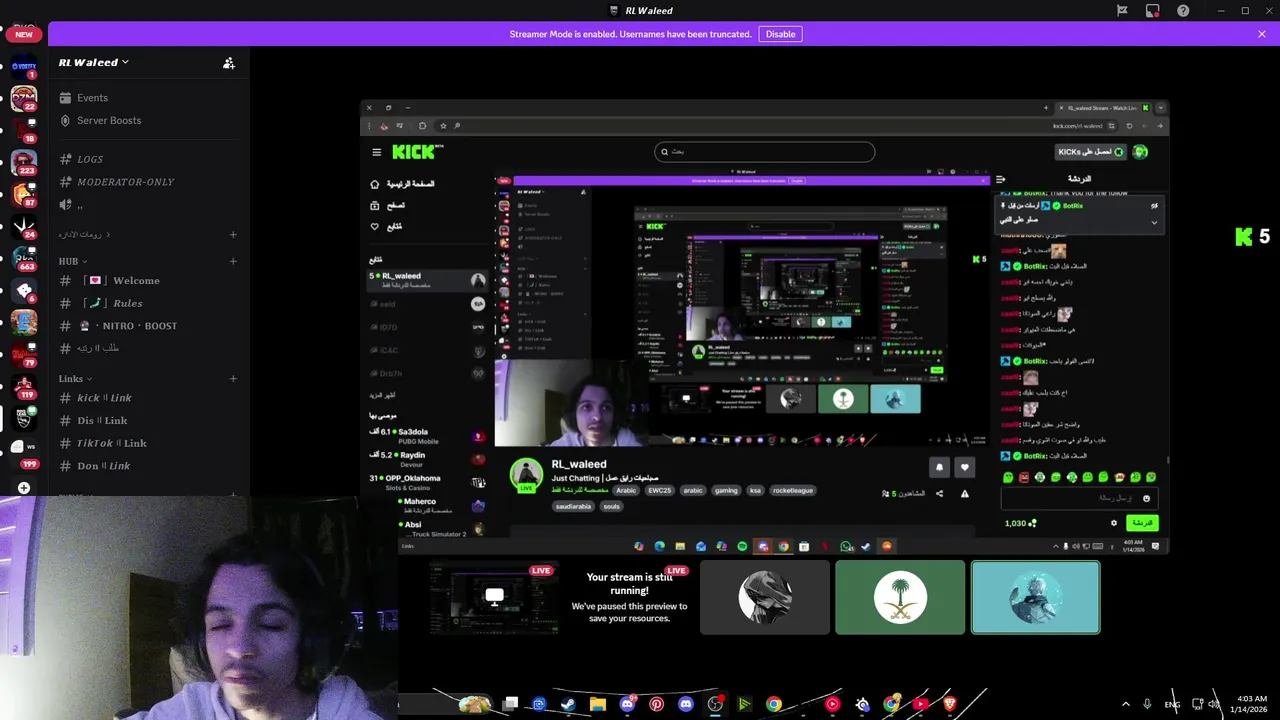Screen dimensions: 1280x720
Task: Create a channel in the HUB category
Action: point(233,261)
